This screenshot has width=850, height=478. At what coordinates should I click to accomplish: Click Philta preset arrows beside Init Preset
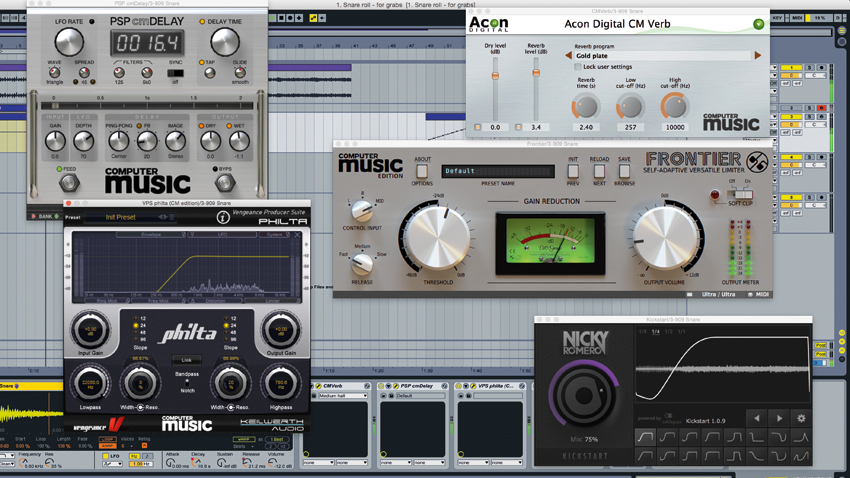[x=163, y=217]
